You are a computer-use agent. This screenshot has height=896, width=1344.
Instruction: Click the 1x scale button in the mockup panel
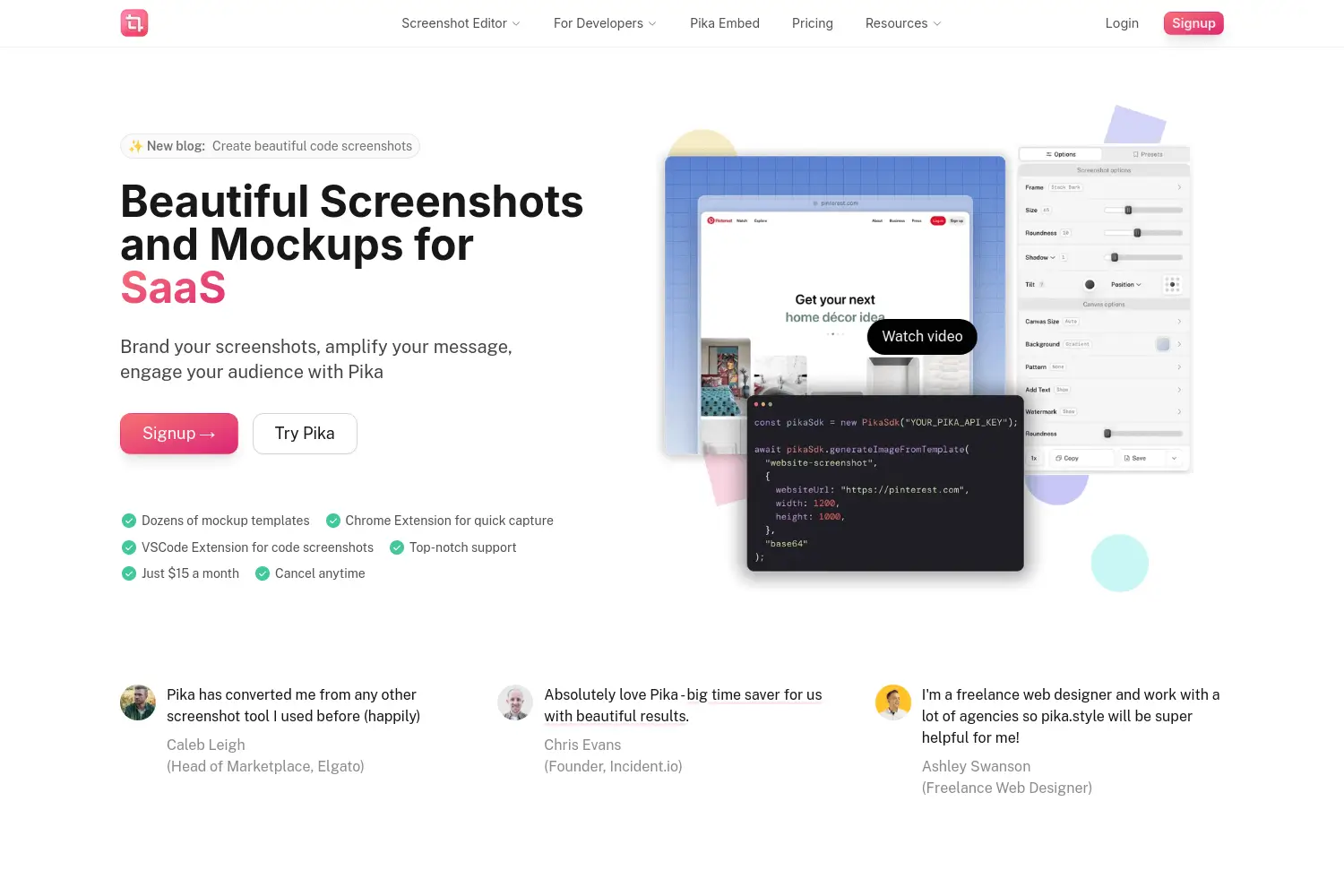pyautogui.click(x=1034, y=458)
